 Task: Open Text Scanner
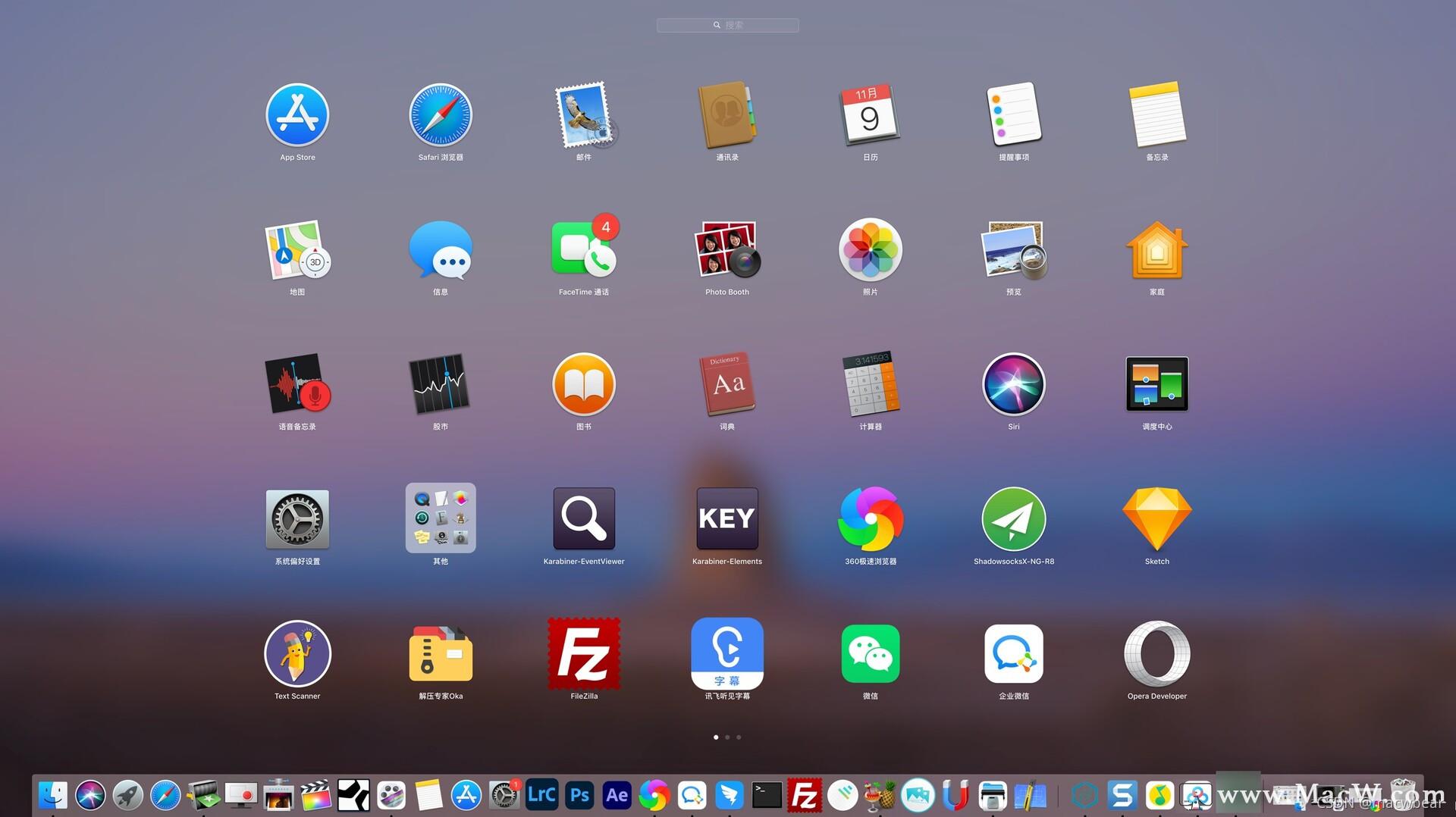coord(297,653)
